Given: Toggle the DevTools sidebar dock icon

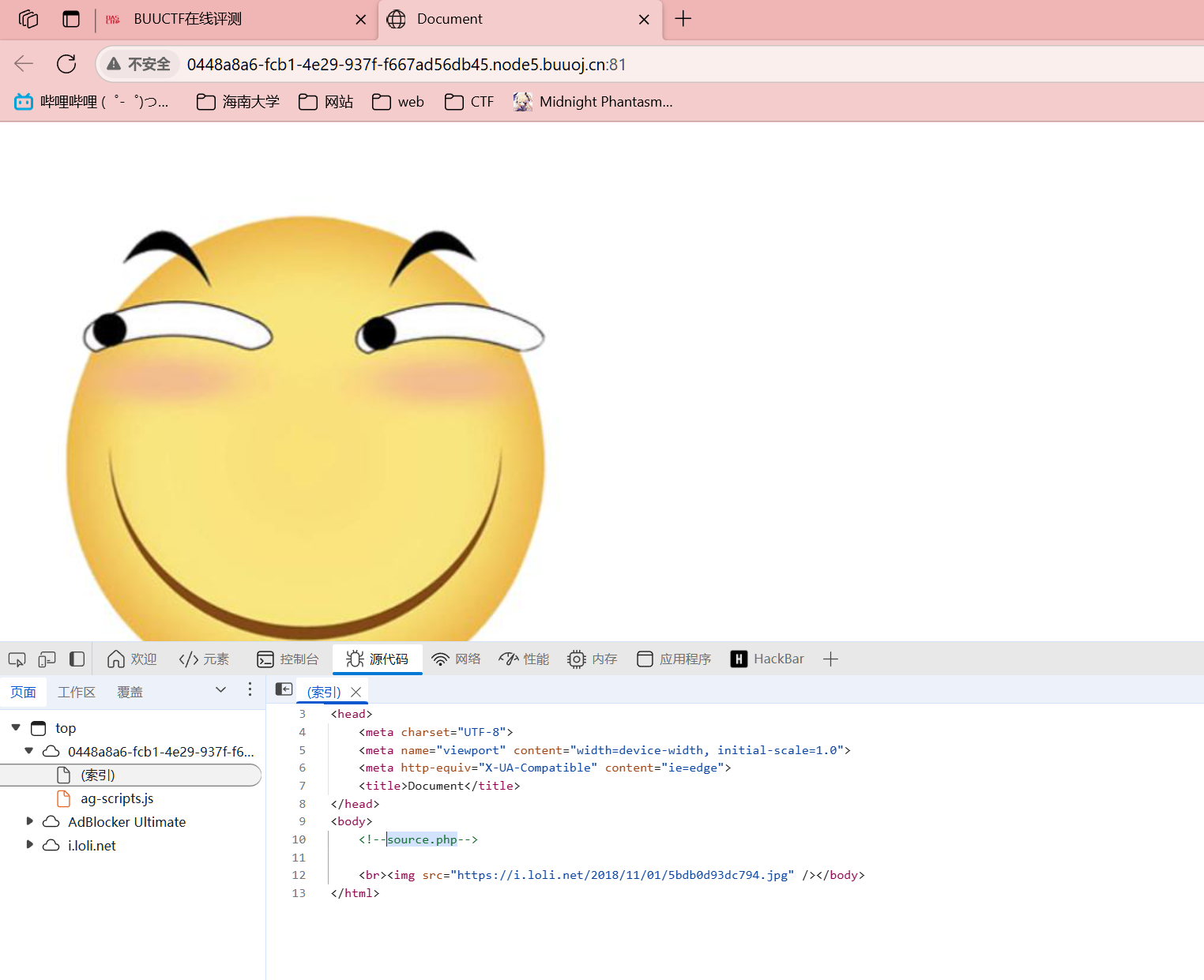Looking at the screenshot, I should (77, 659).
